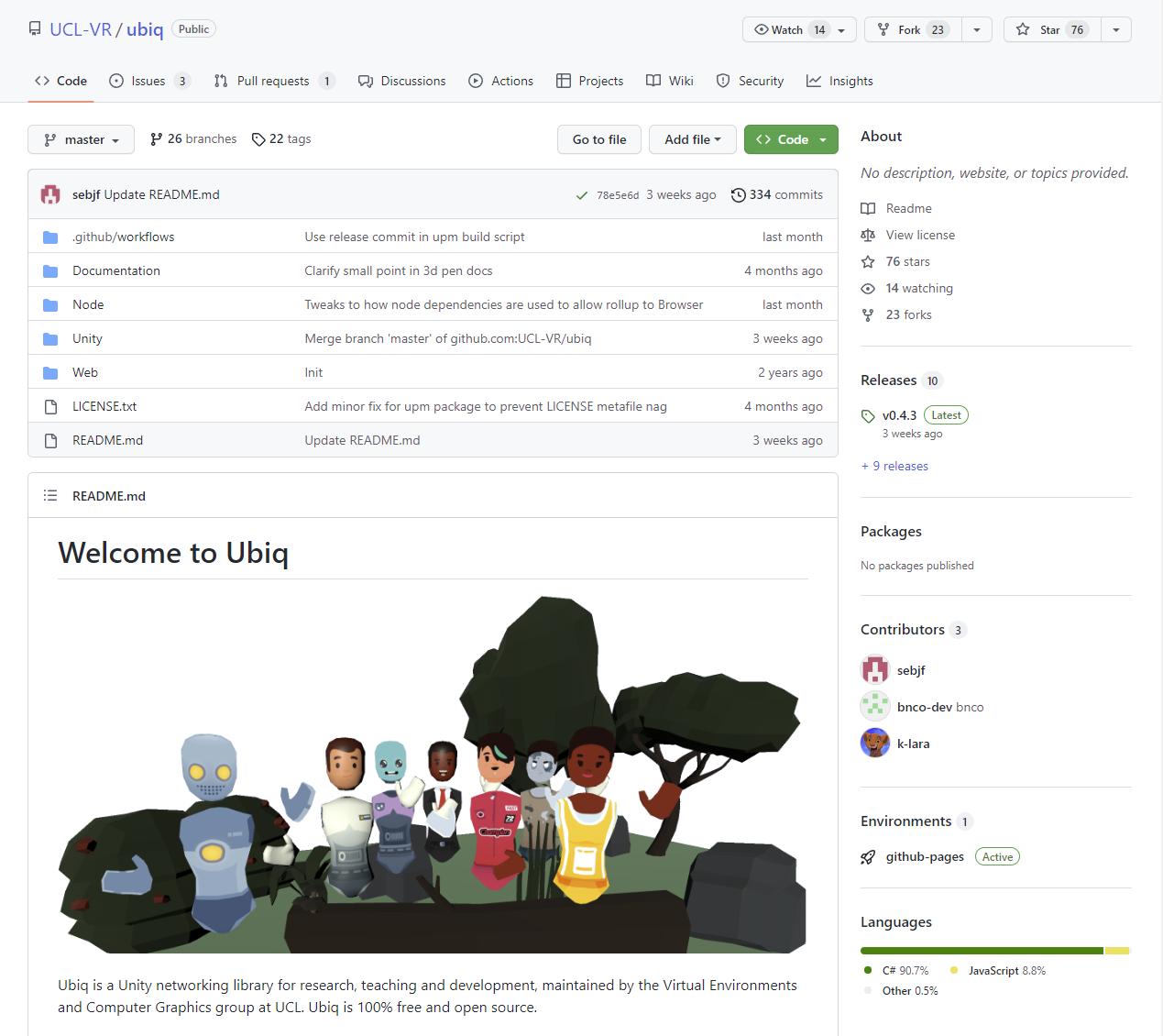
Task: Open the Actions tab
Action: (500, 81)
